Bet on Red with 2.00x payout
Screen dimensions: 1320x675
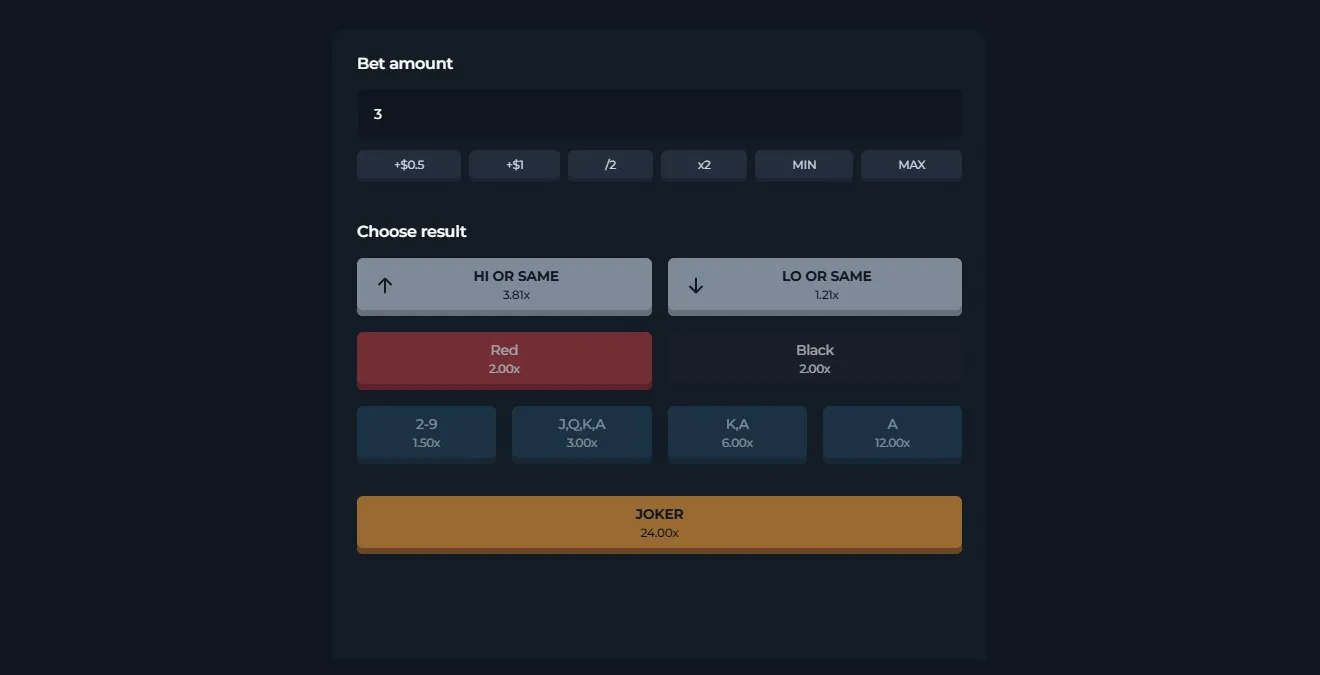point(504,359)
